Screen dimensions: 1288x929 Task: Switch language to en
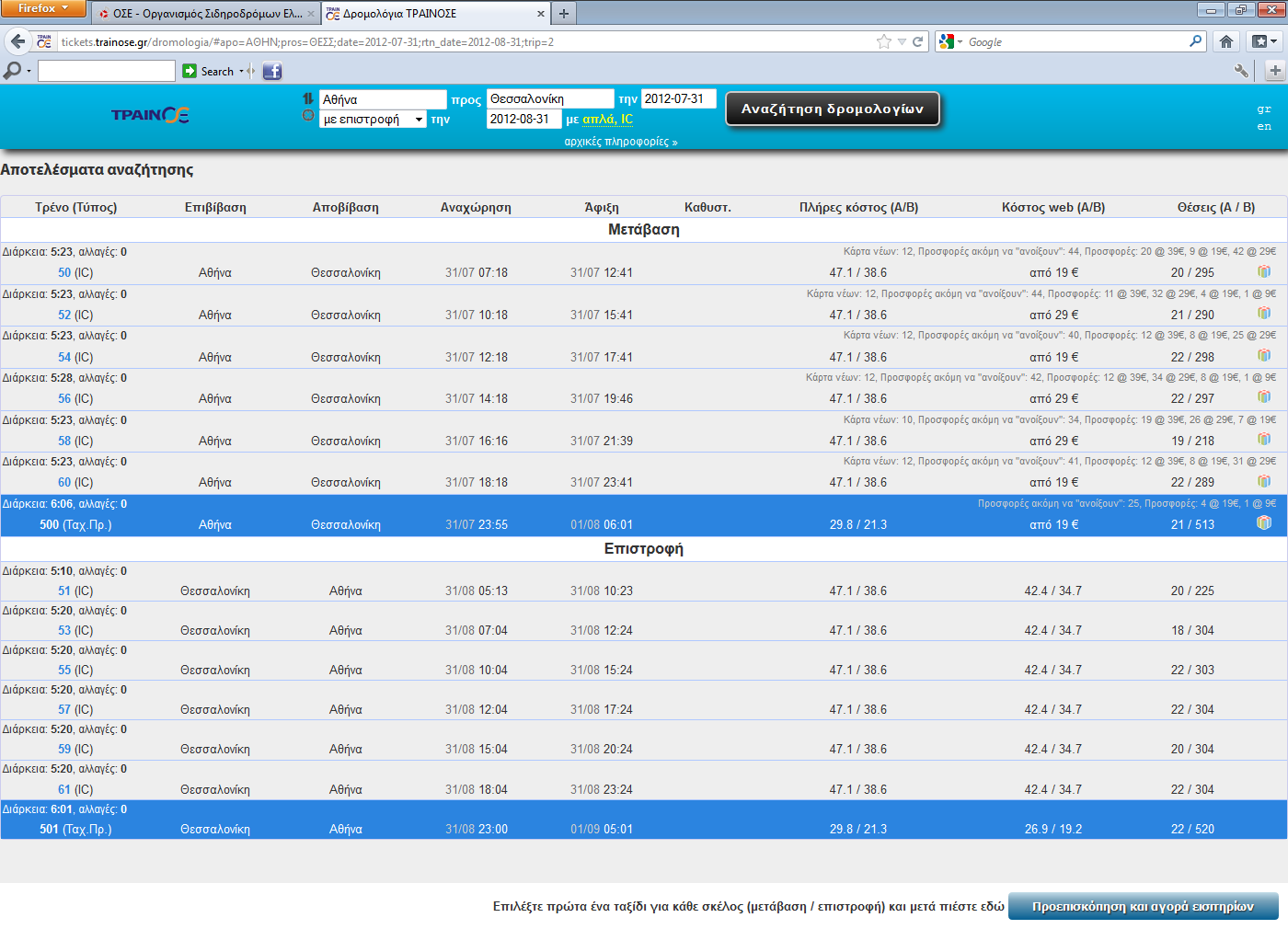(x=1264, y=126)
